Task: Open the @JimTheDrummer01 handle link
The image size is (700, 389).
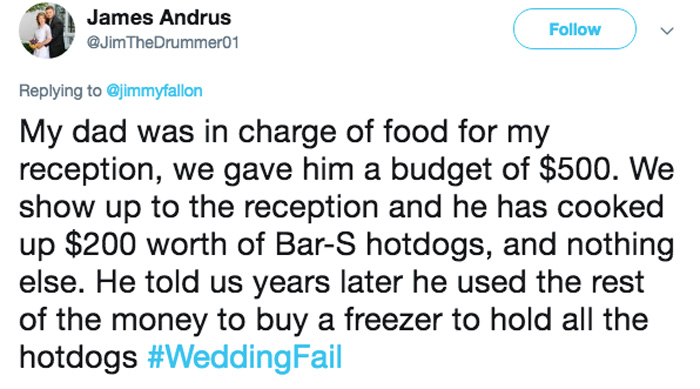Action: tap(163, 42)
